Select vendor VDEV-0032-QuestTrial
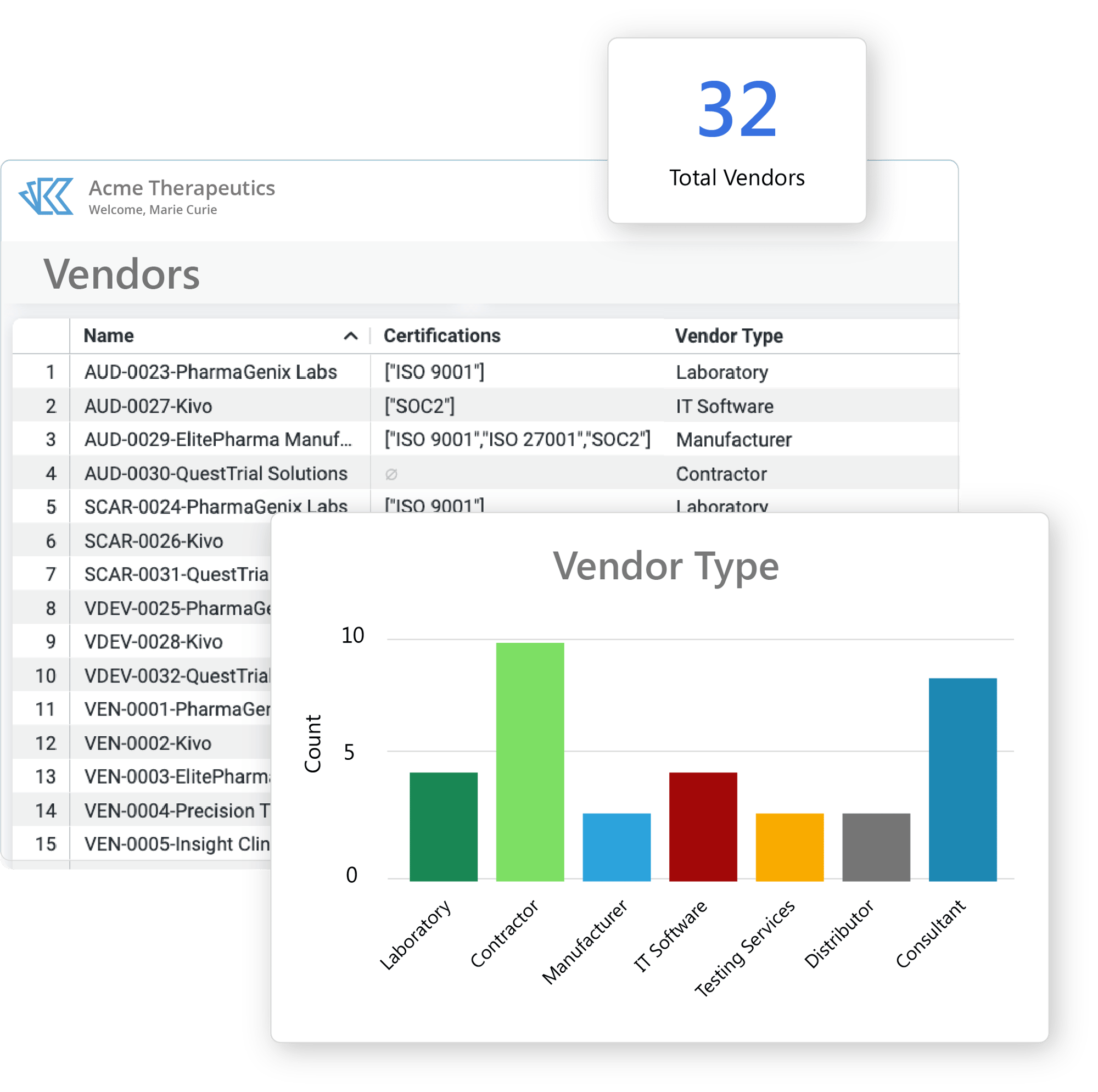Viewport: 1098px width, 1092px height. pos(177,676)
